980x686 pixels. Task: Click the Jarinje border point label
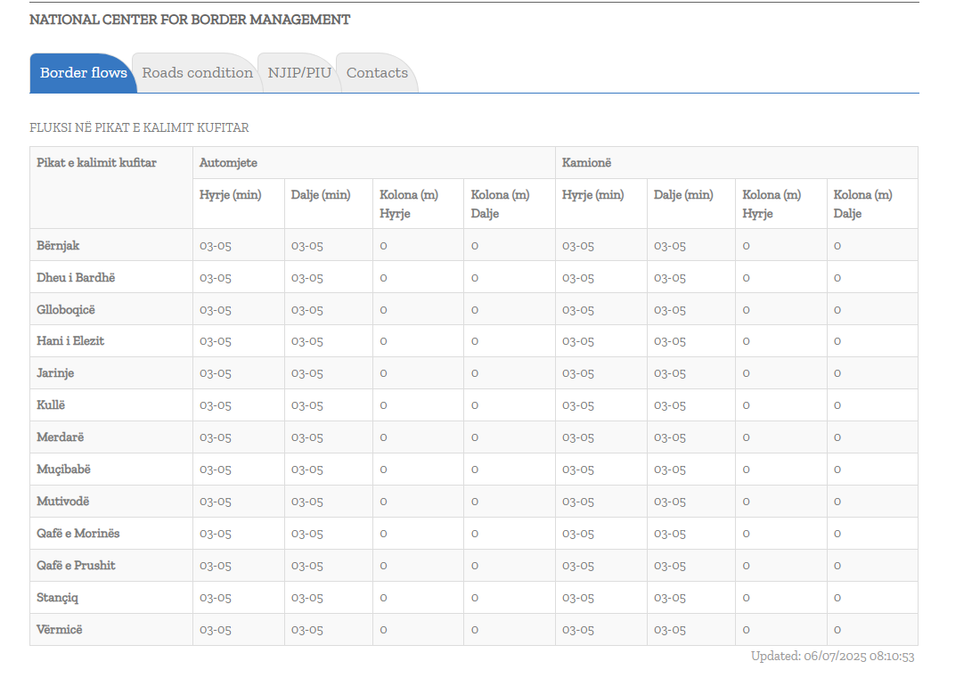click(x=55, y=373)
